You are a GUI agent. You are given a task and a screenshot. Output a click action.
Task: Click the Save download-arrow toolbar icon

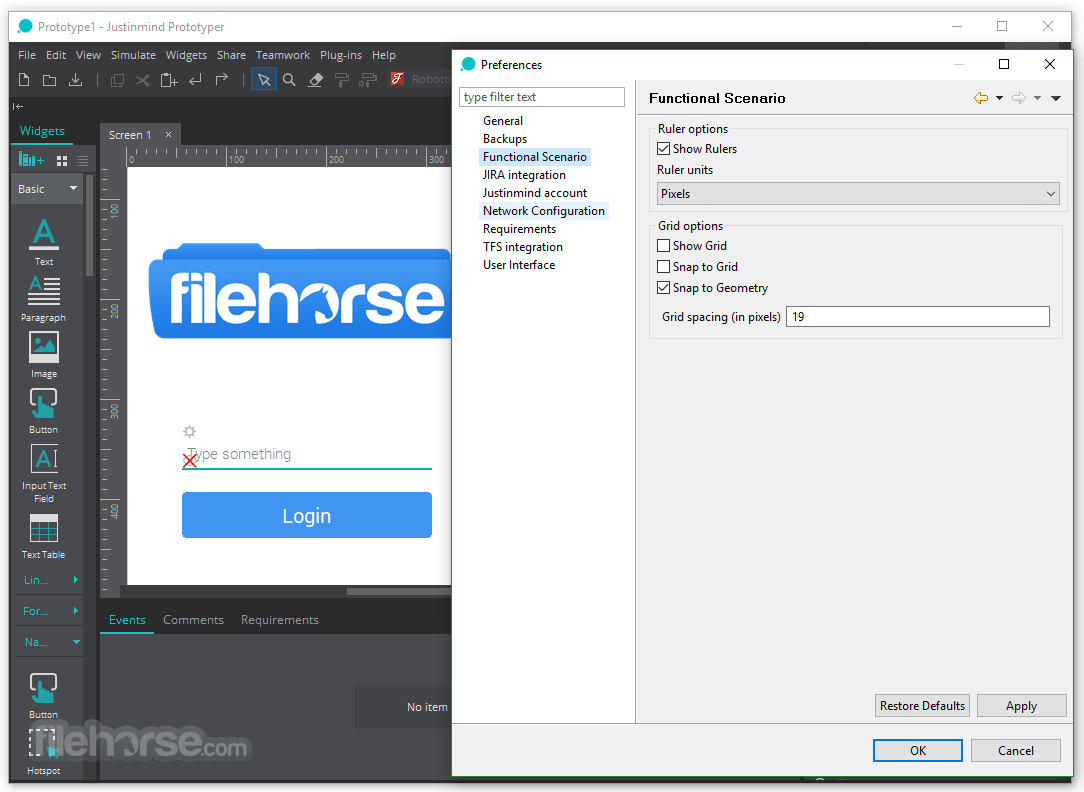coord(75,80)
